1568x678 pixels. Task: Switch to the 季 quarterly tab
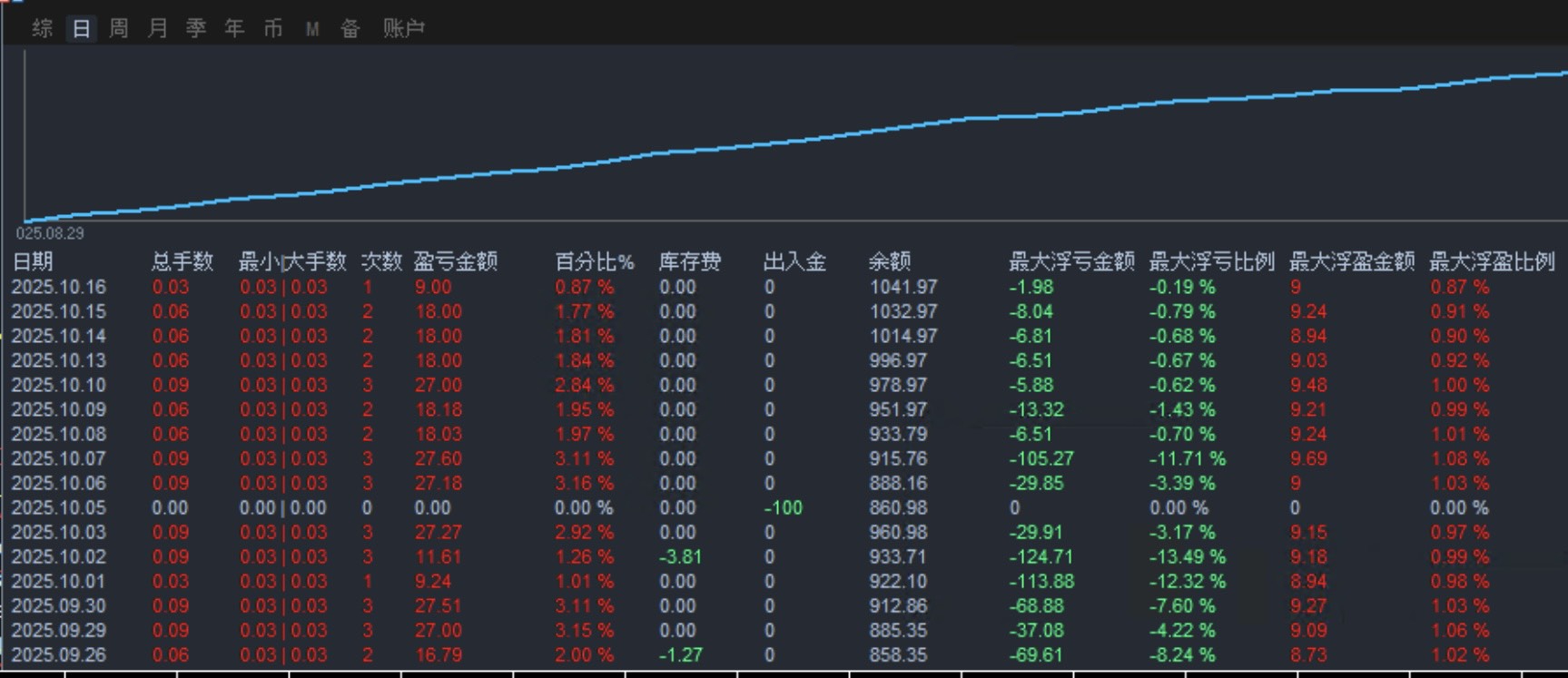point(196,29)
